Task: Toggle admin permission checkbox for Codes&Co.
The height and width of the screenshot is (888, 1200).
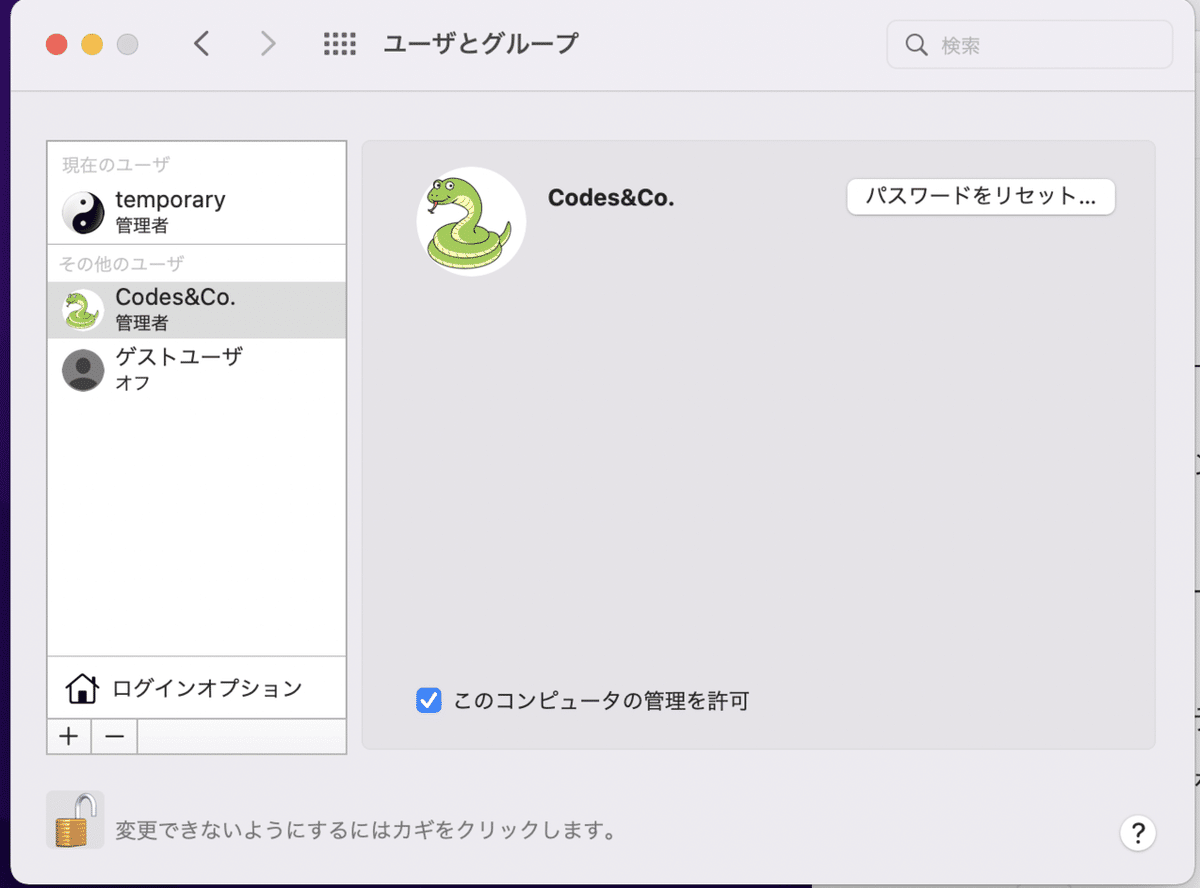Action: pos(428,700)
